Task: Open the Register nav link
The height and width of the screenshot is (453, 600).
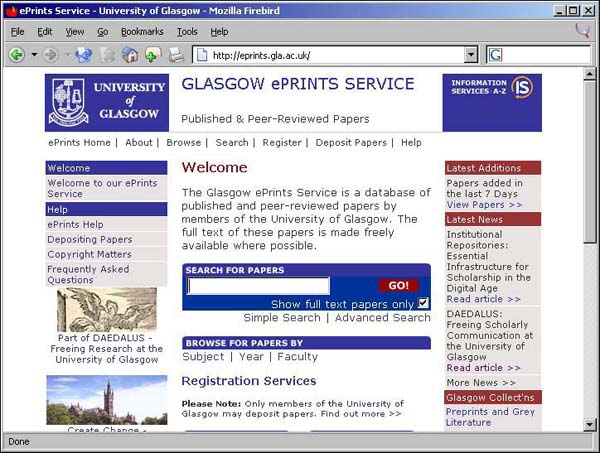Action: (x=282, y=143)
